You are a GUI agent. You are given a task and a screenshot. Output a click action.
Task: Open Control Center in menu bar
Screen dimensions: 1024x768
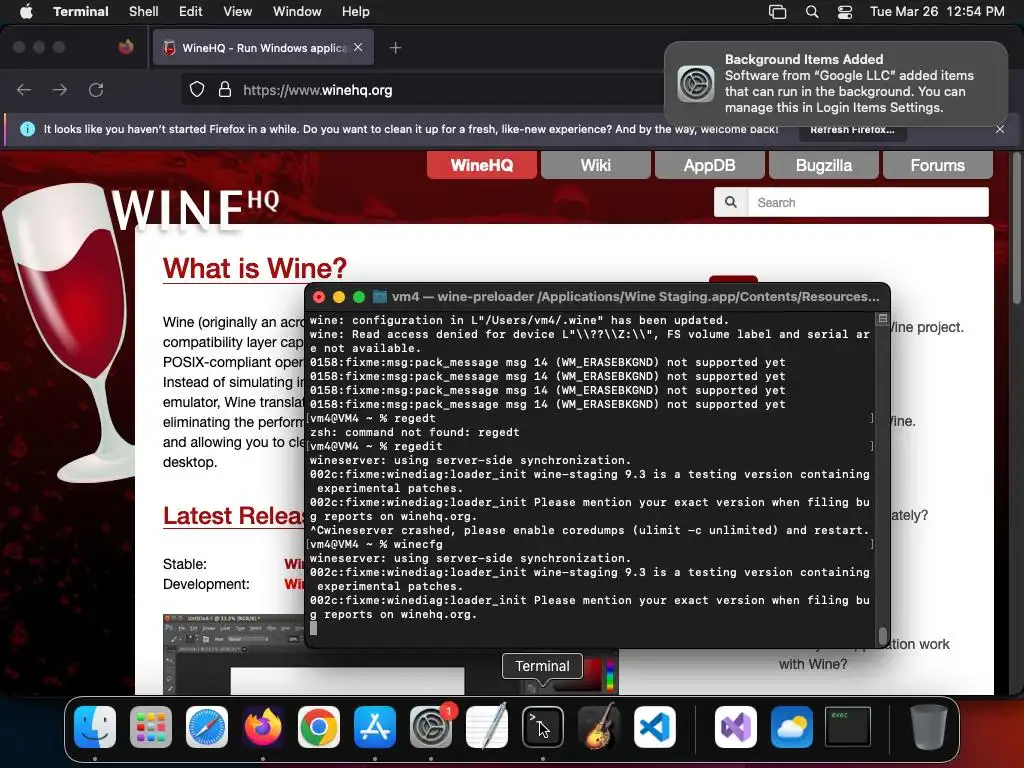(x=845, y=12)
